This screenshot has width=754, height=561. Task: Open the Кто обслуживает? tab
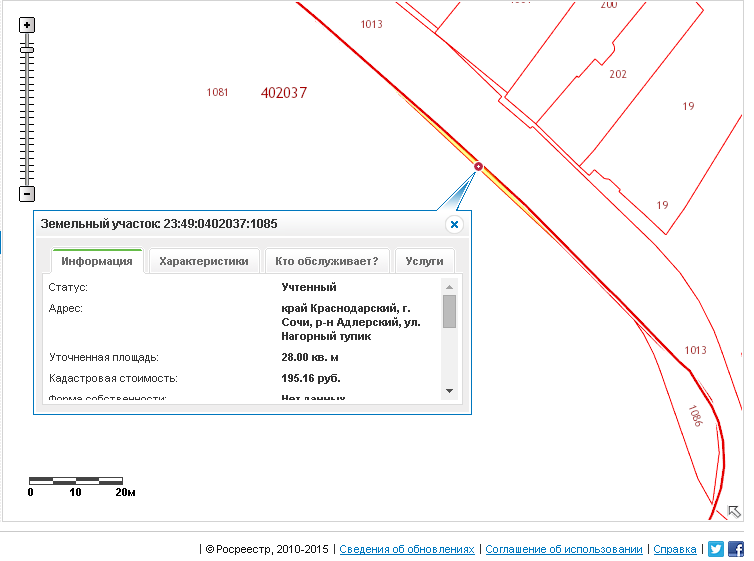click(326, 261)
